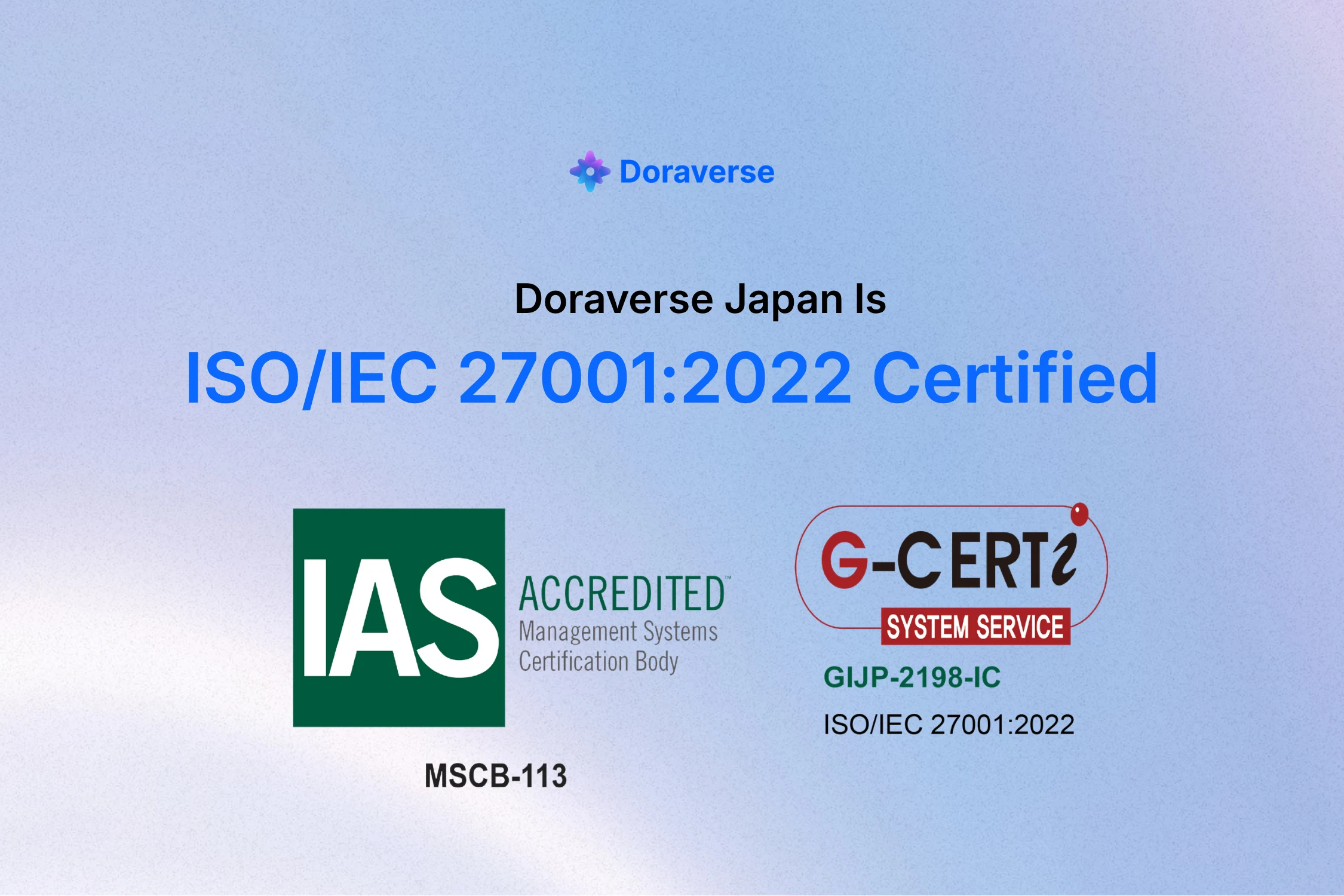
Task: Click the 'Certification Body' text line
Action: pos(599,662)
